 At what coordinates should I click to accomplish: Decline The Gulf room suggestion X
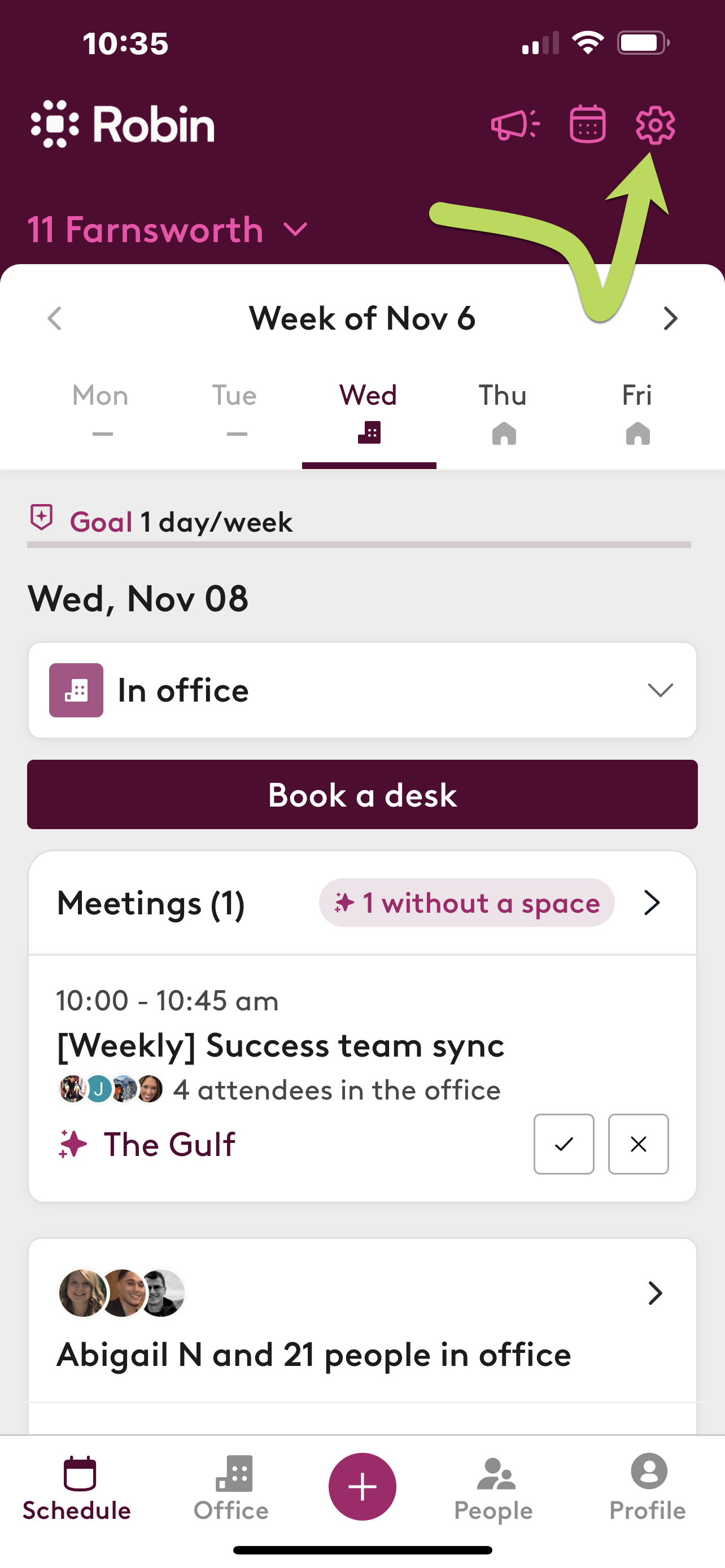(x=638, y=1144)
